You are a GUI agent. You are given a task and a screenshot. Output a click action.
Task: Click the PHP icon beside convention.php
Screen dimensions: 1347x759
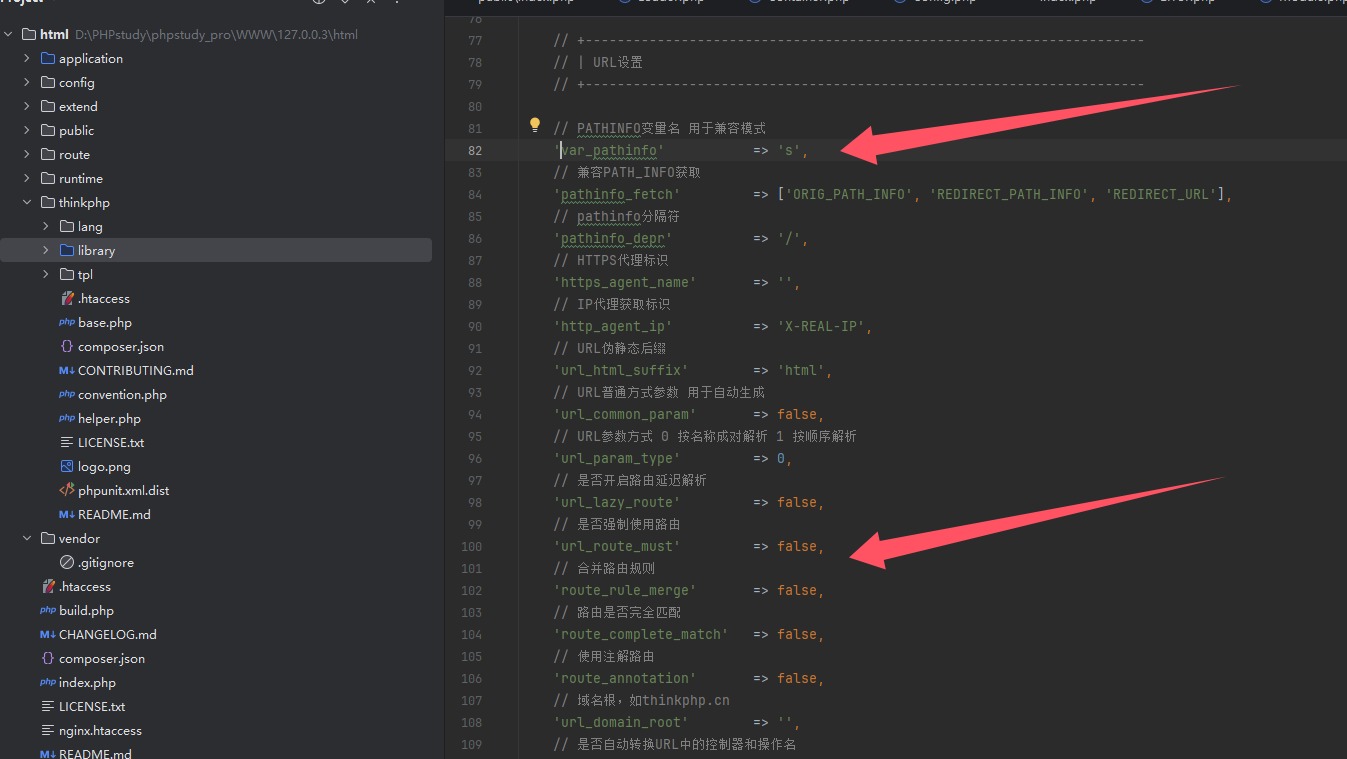67,394
